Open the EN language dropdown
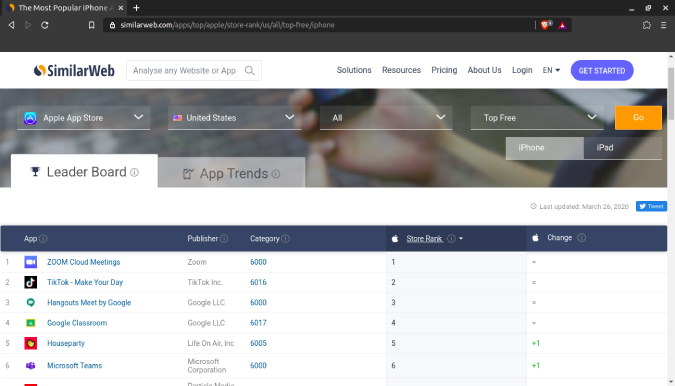Image resolution: width=675 pixels, height=386 pixels. point(551,70)
